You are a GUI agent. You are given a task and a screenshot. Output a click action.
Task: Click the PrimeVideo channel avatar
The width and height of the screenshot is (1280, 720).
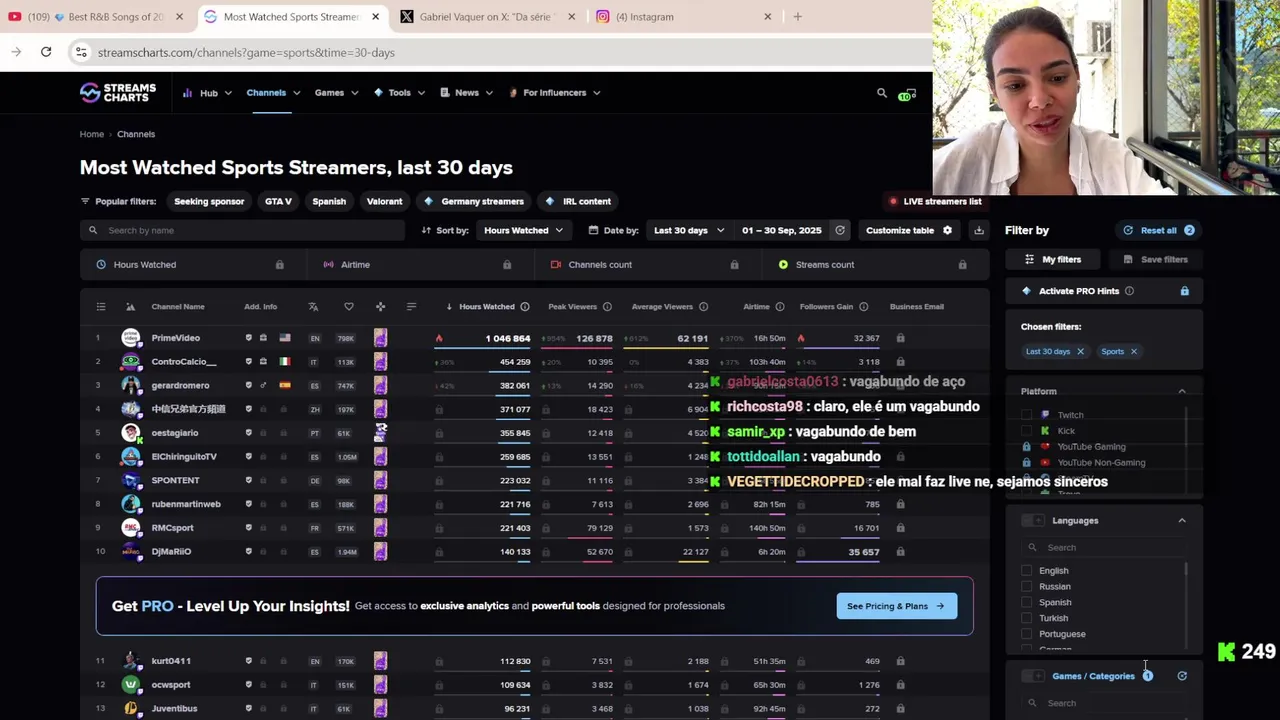click(x=131, y=338)
